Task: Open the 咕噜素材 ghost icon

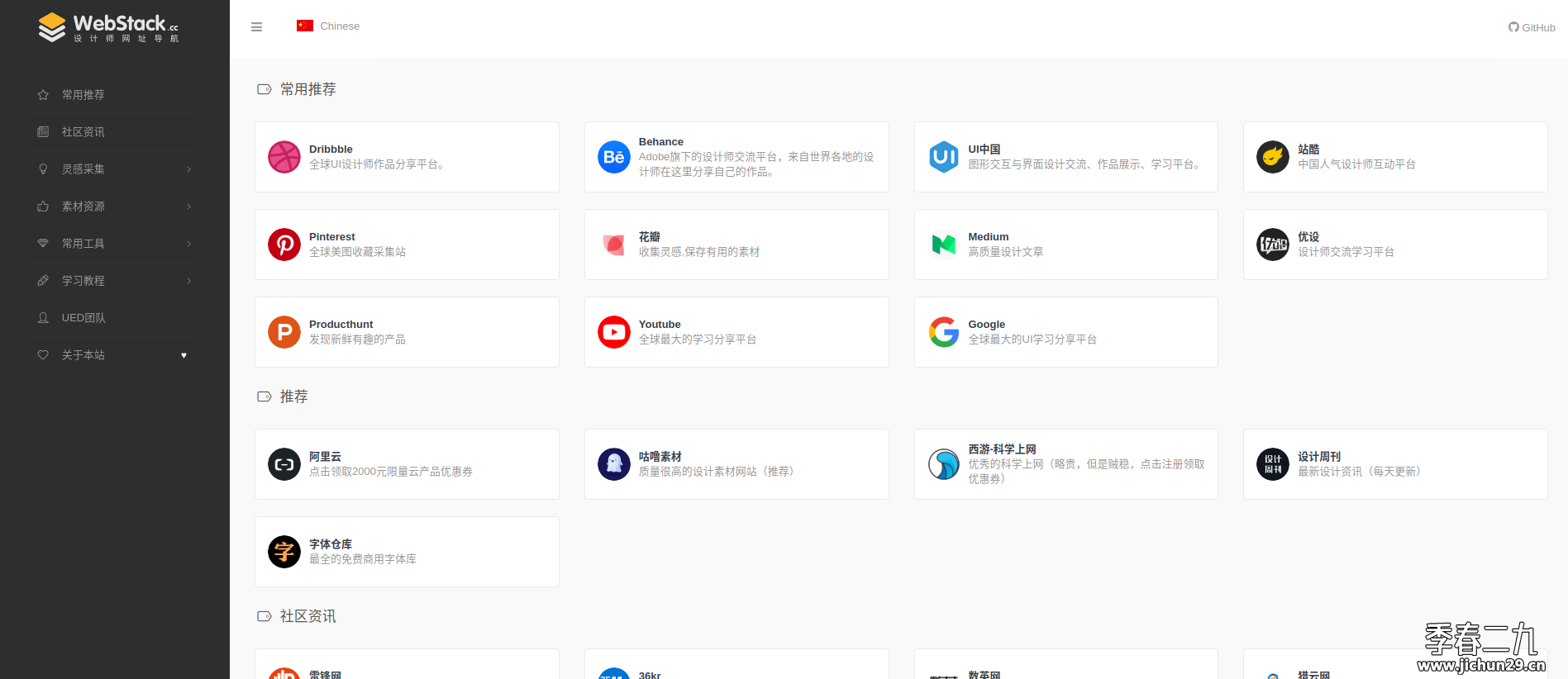Action: click(613, 464)
